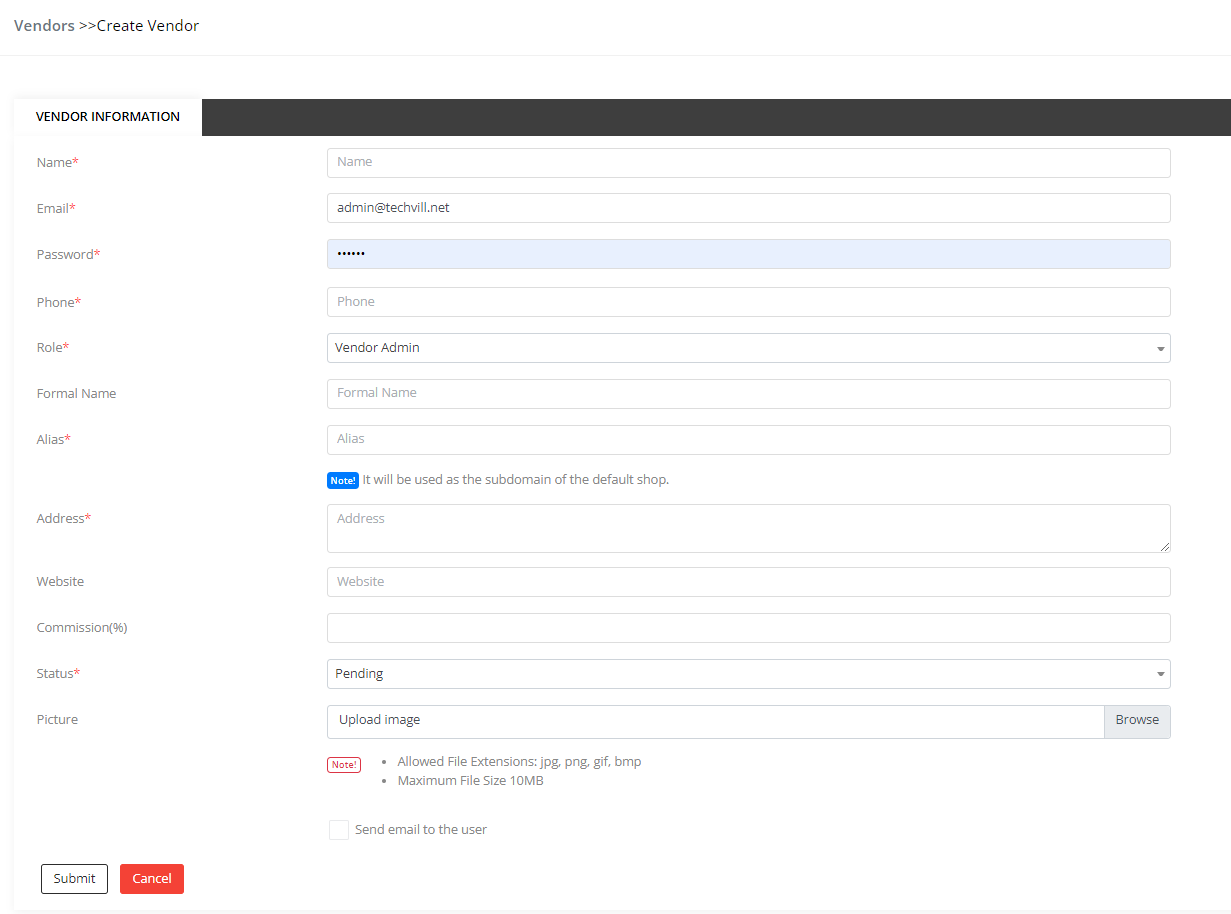Click the Phone input field
This screenshot has width=1231, height=914.
coord(748,302)
